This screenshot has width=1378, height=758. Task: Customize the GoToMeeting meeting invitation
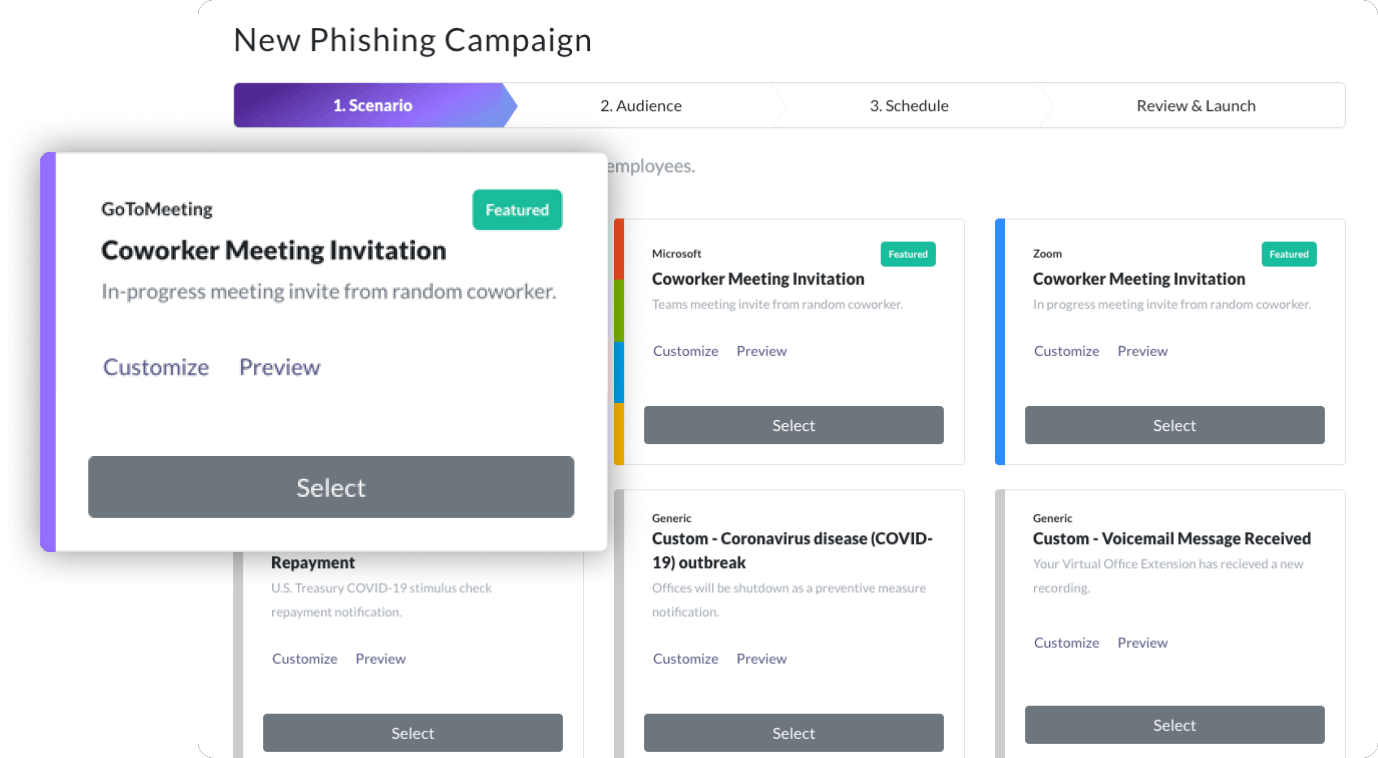click(156, 367)
